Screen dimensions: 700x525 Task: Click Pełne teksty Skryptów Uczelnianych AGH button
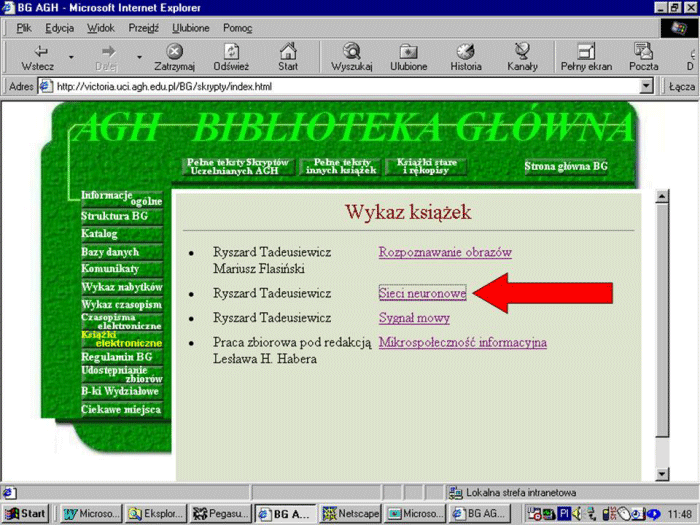[238, 167]
